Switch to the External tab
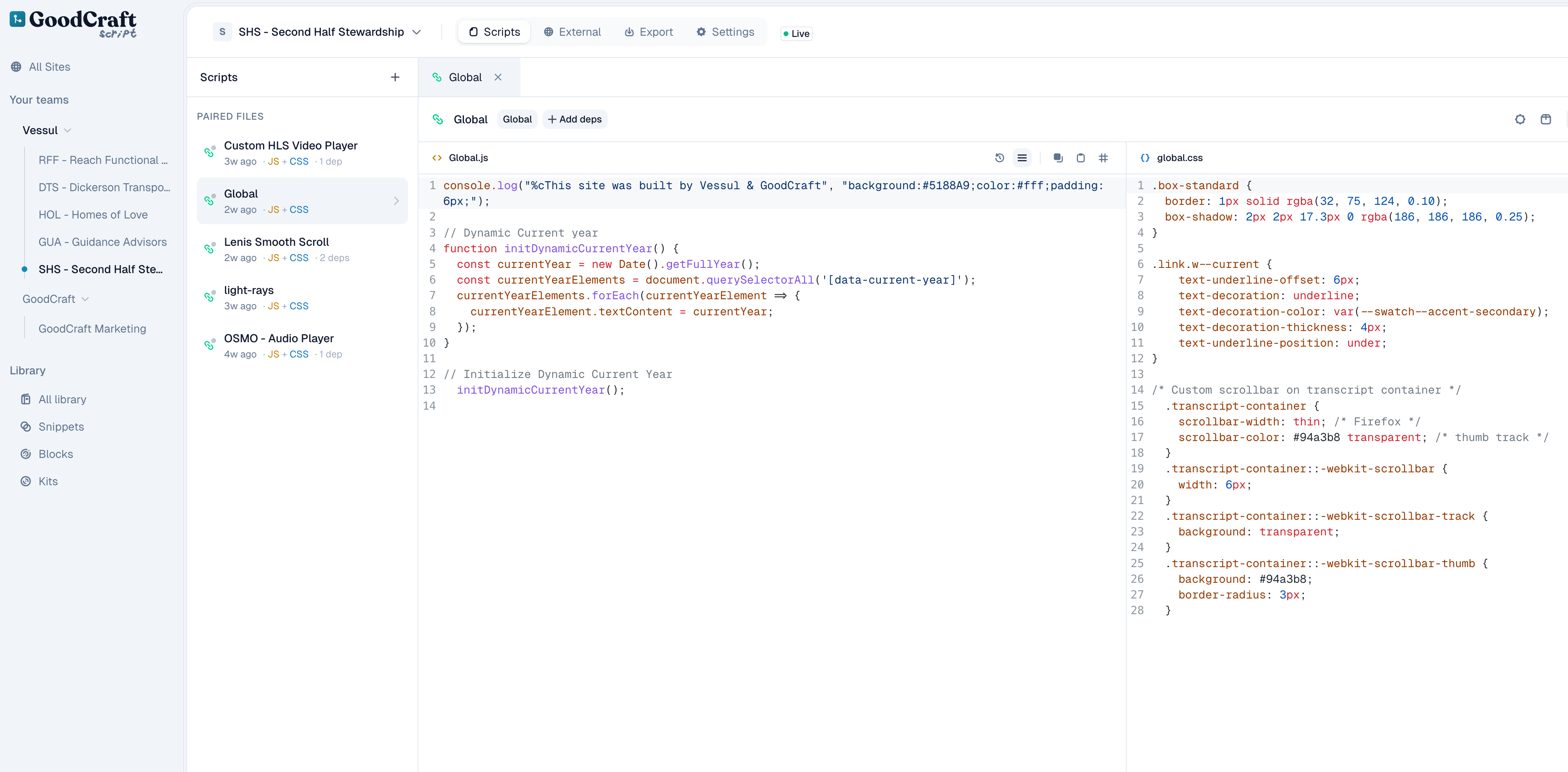Image resolution: width=1568 pixels, height=772 pixels. pyautogui.click(x=572, y=32)
